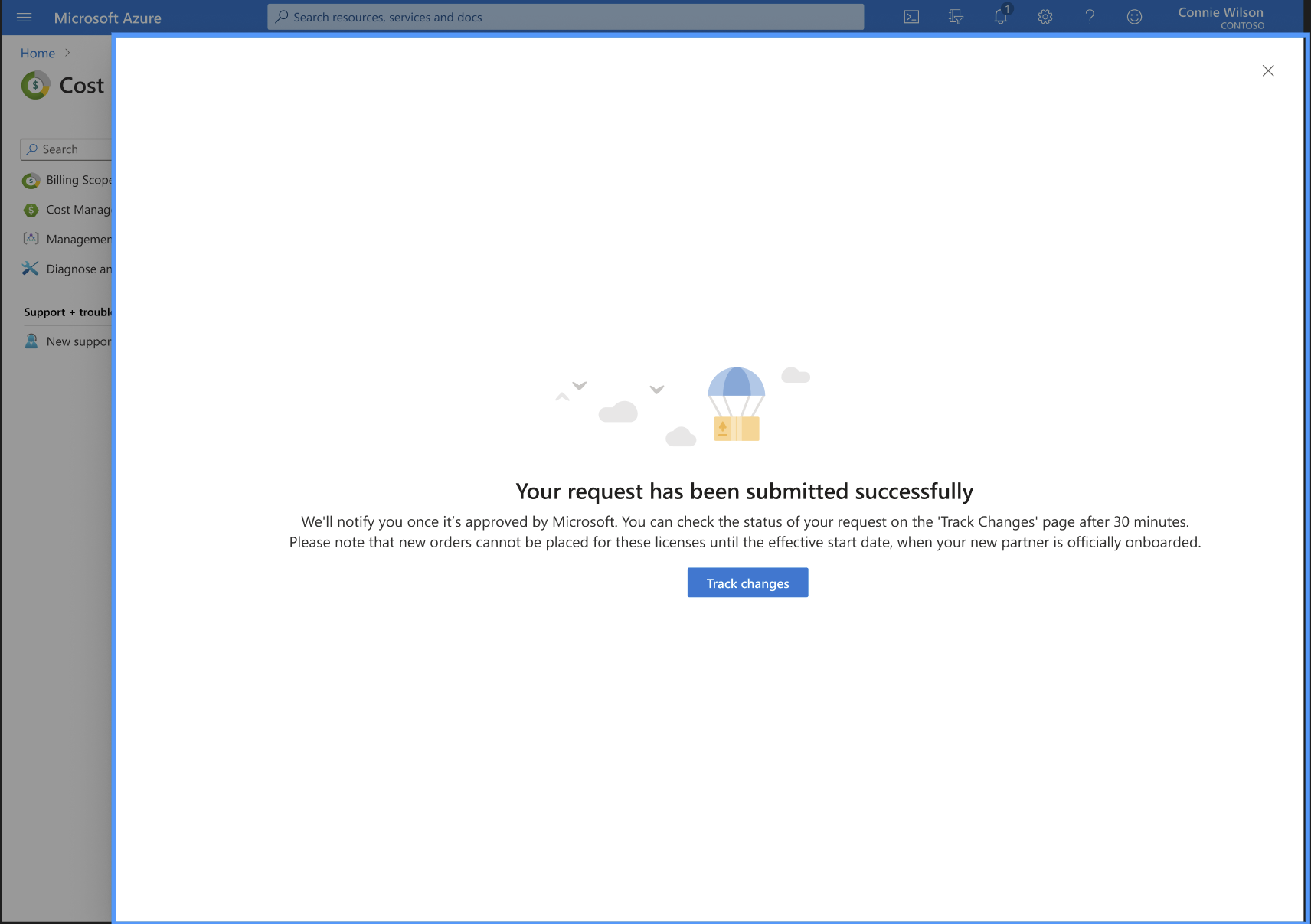
Task: View notifications bell
Action: pos(1002,16)
